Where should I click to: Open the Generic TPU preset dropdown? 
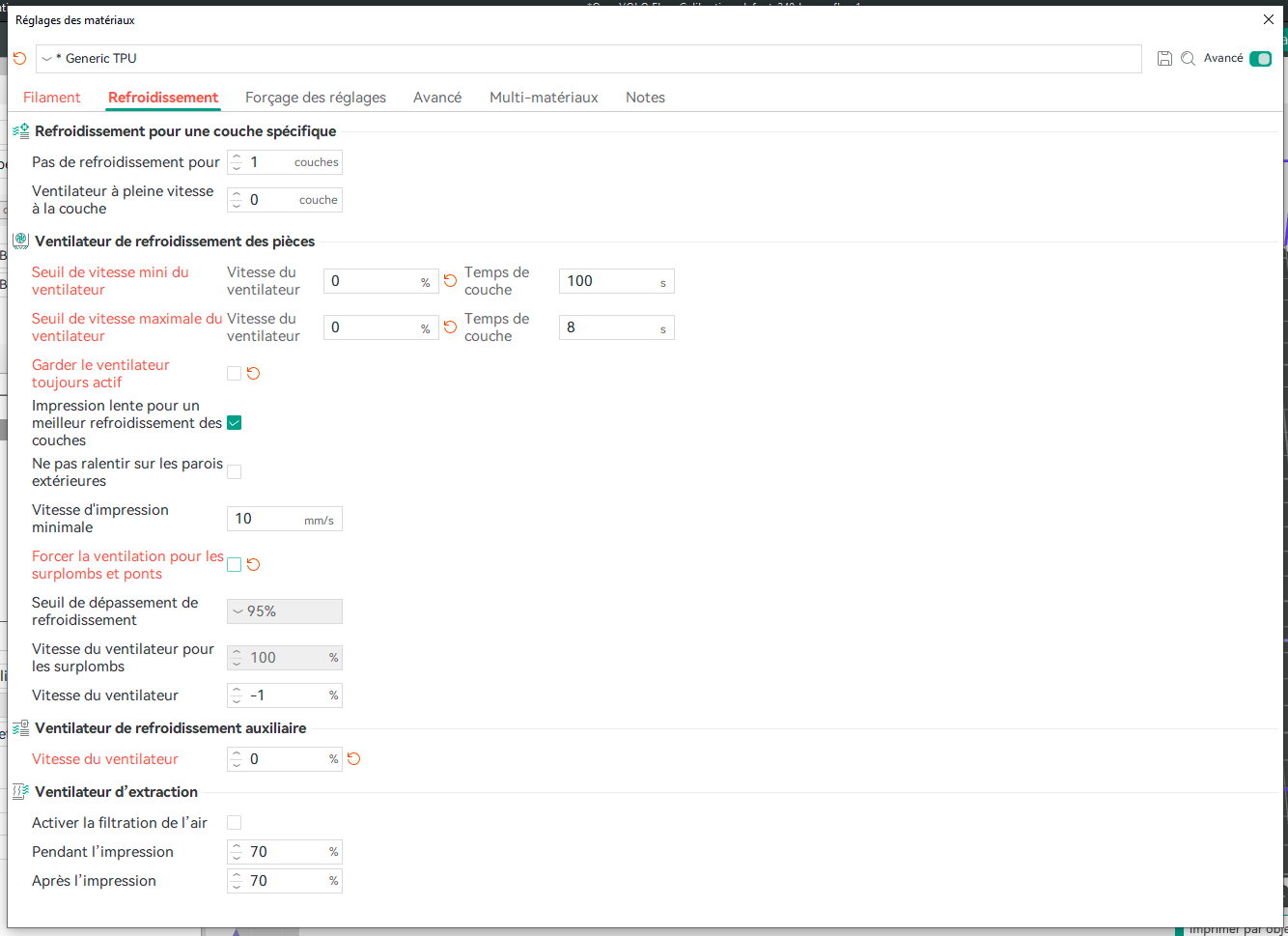[x=589, y=59]
